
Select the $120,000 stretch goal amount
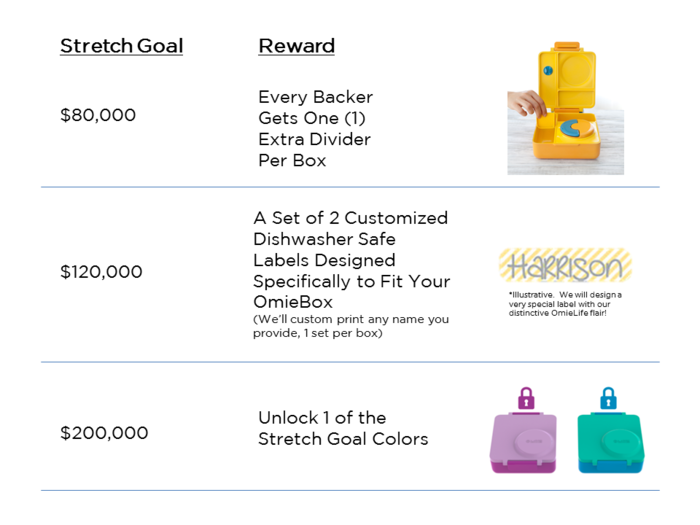[x=101, y=271]
